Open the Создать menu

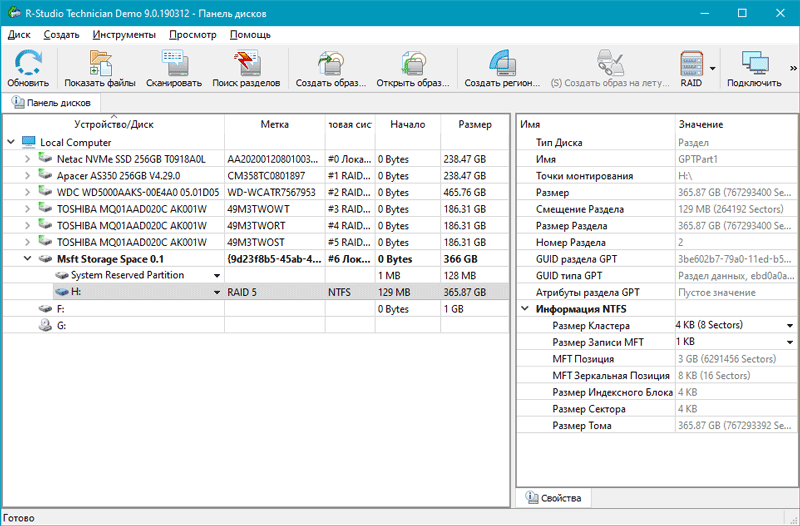tap(61, 35)
